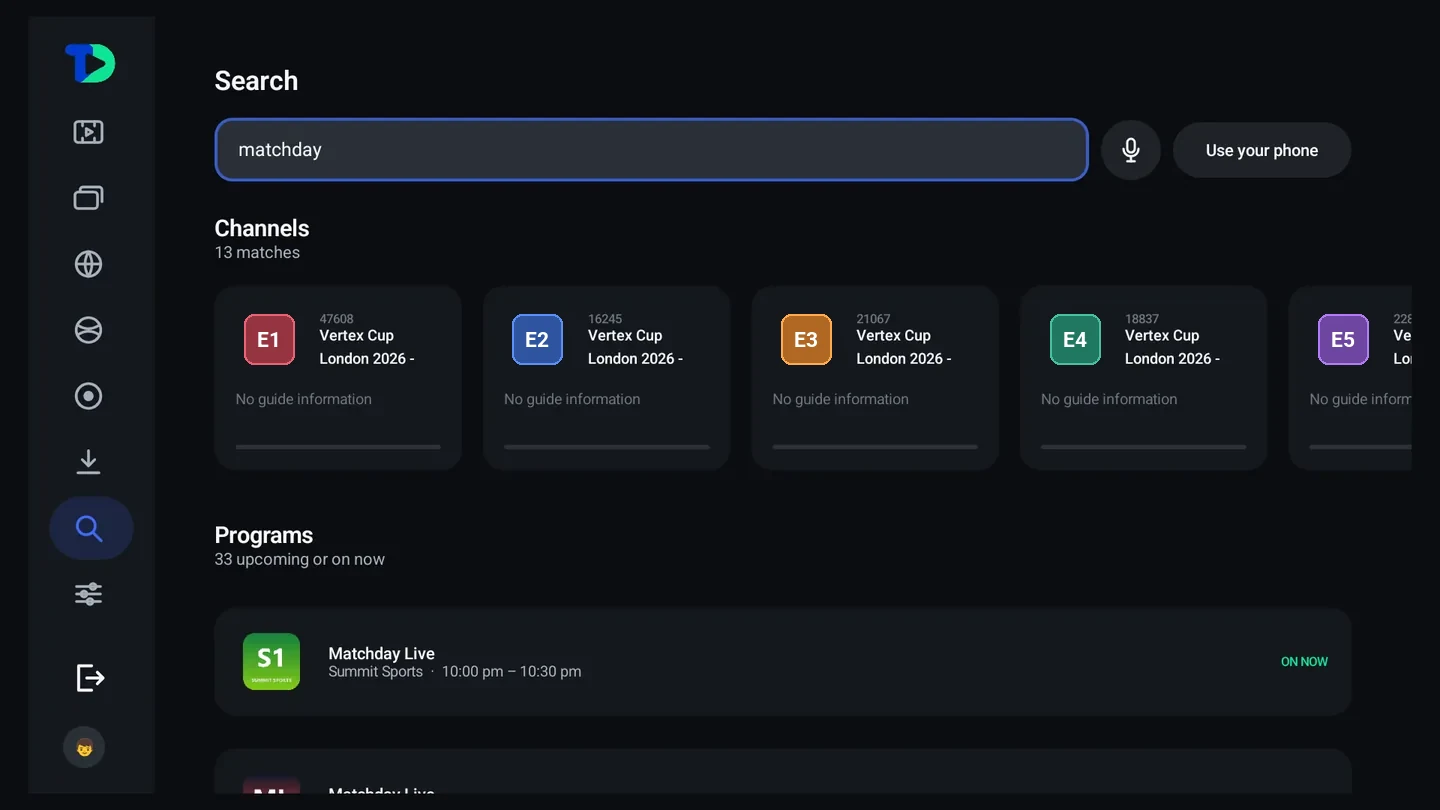Select the search magnifier sidebar icon
The width and height of the screenshot is (1440, 810).
pyautogui.click(x=90, y=528)
